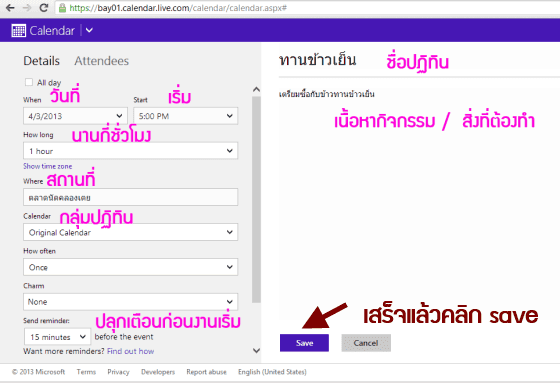Click the Where location input field

(x=131, y=197)
